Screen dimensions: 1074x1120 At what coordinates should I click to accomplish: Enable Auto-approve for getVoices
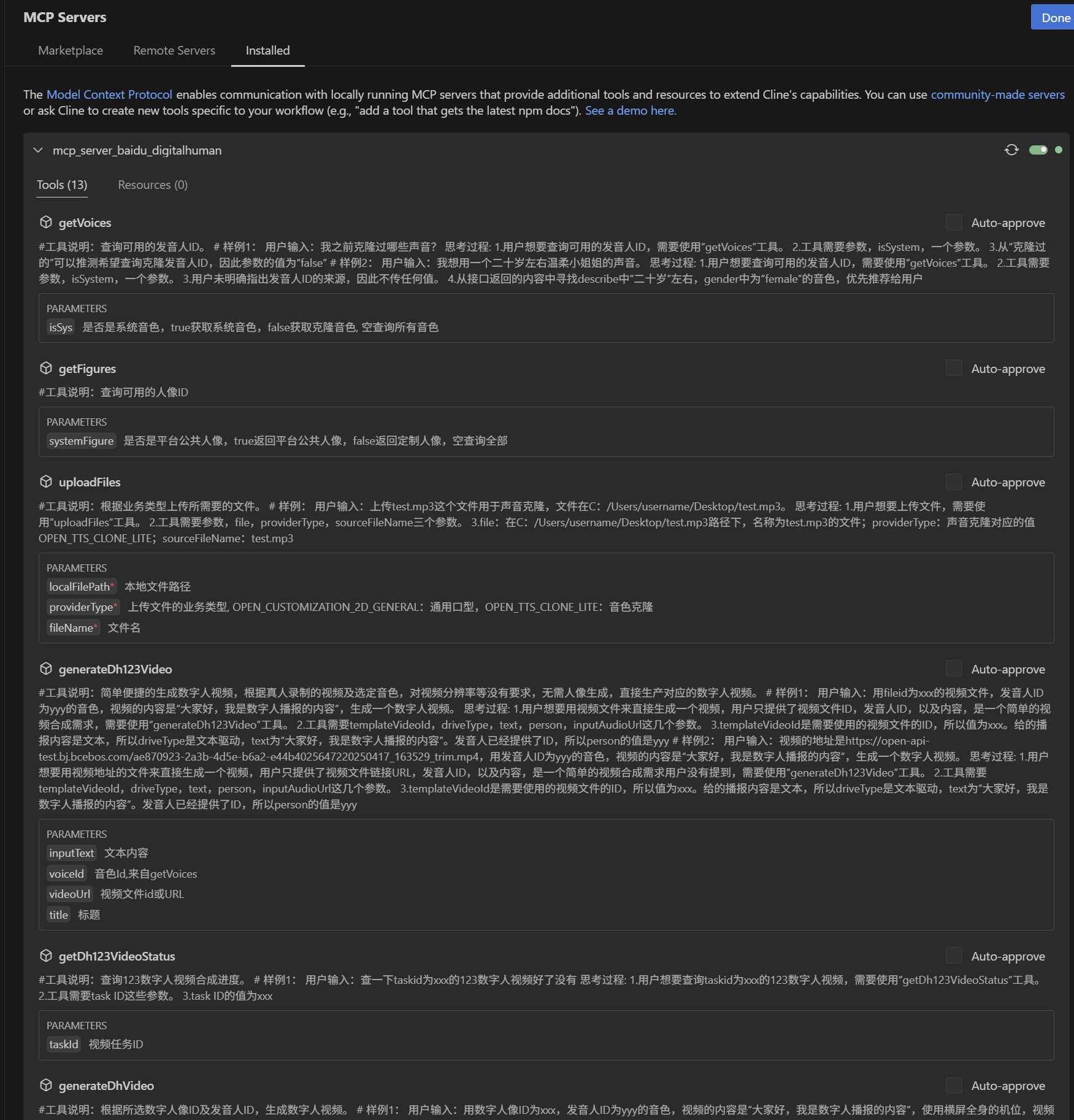954,222
